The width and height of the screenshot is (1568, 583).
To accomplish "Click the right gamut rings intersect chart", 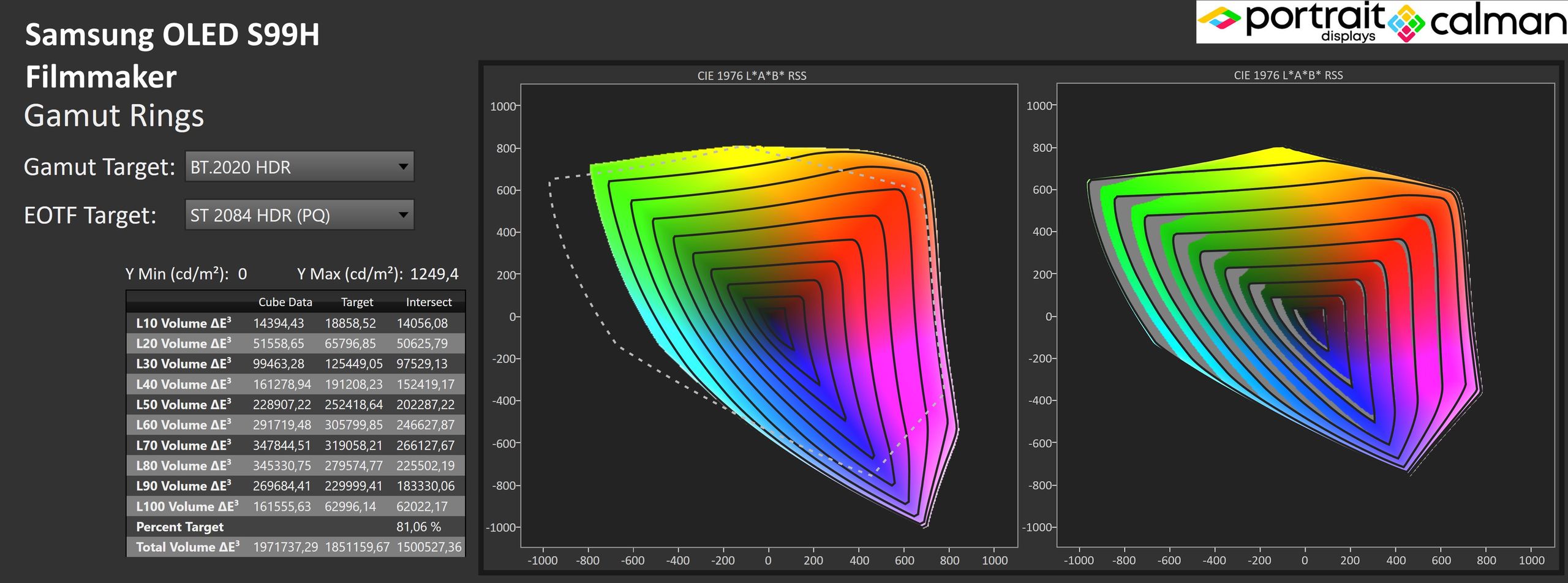I will (1306, 315).
